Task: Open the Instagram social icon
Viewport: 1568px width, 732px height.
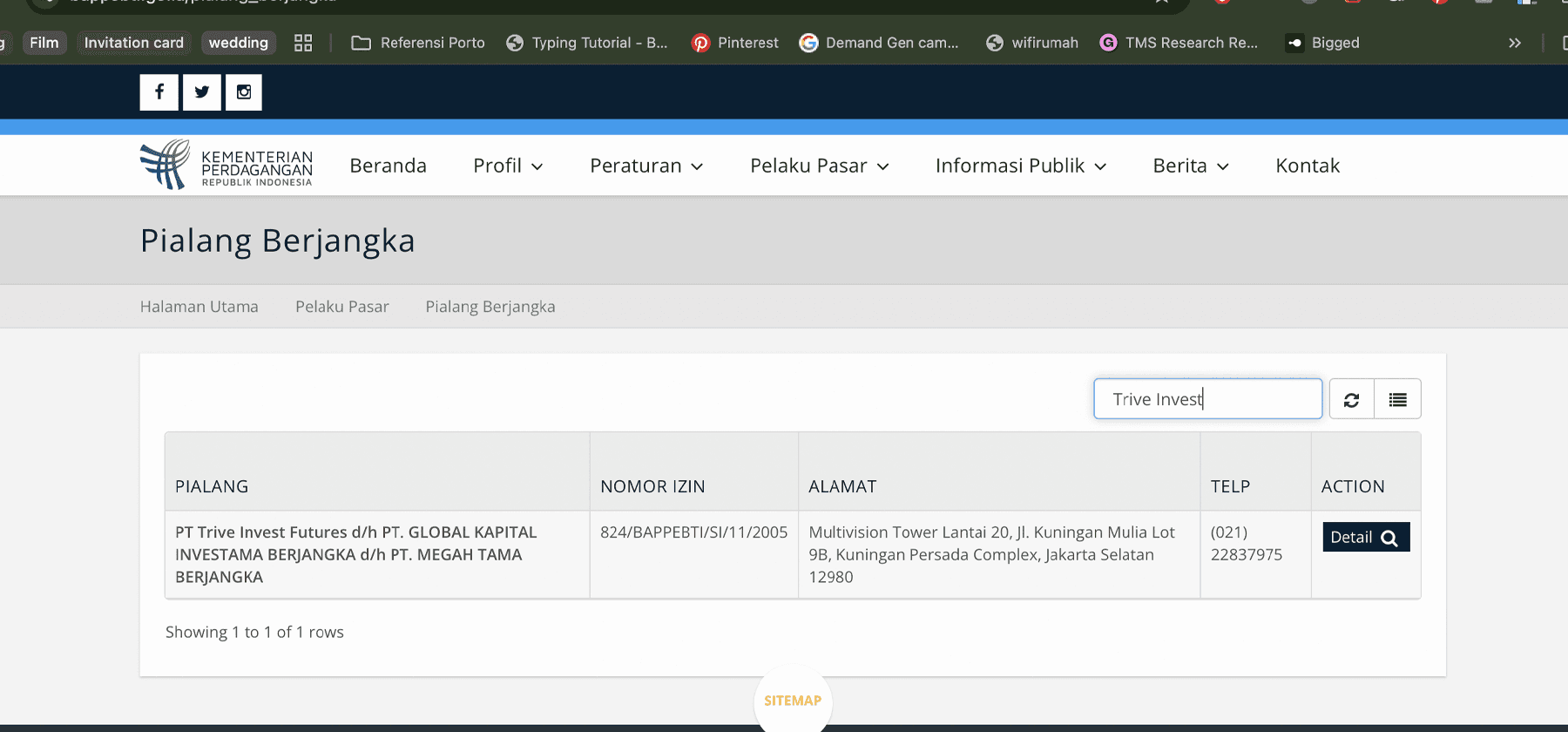Action: coord(244,92)
